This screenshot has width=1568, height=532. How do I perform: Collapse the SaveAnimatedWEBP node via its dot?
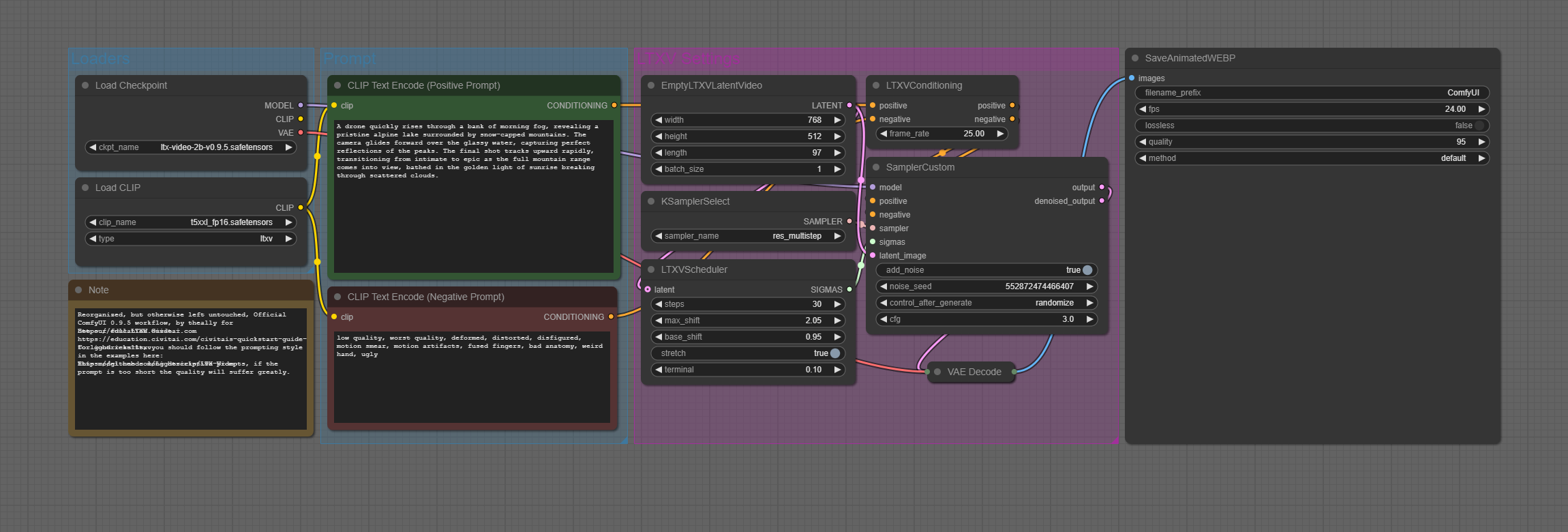(x=1135, y=58)
